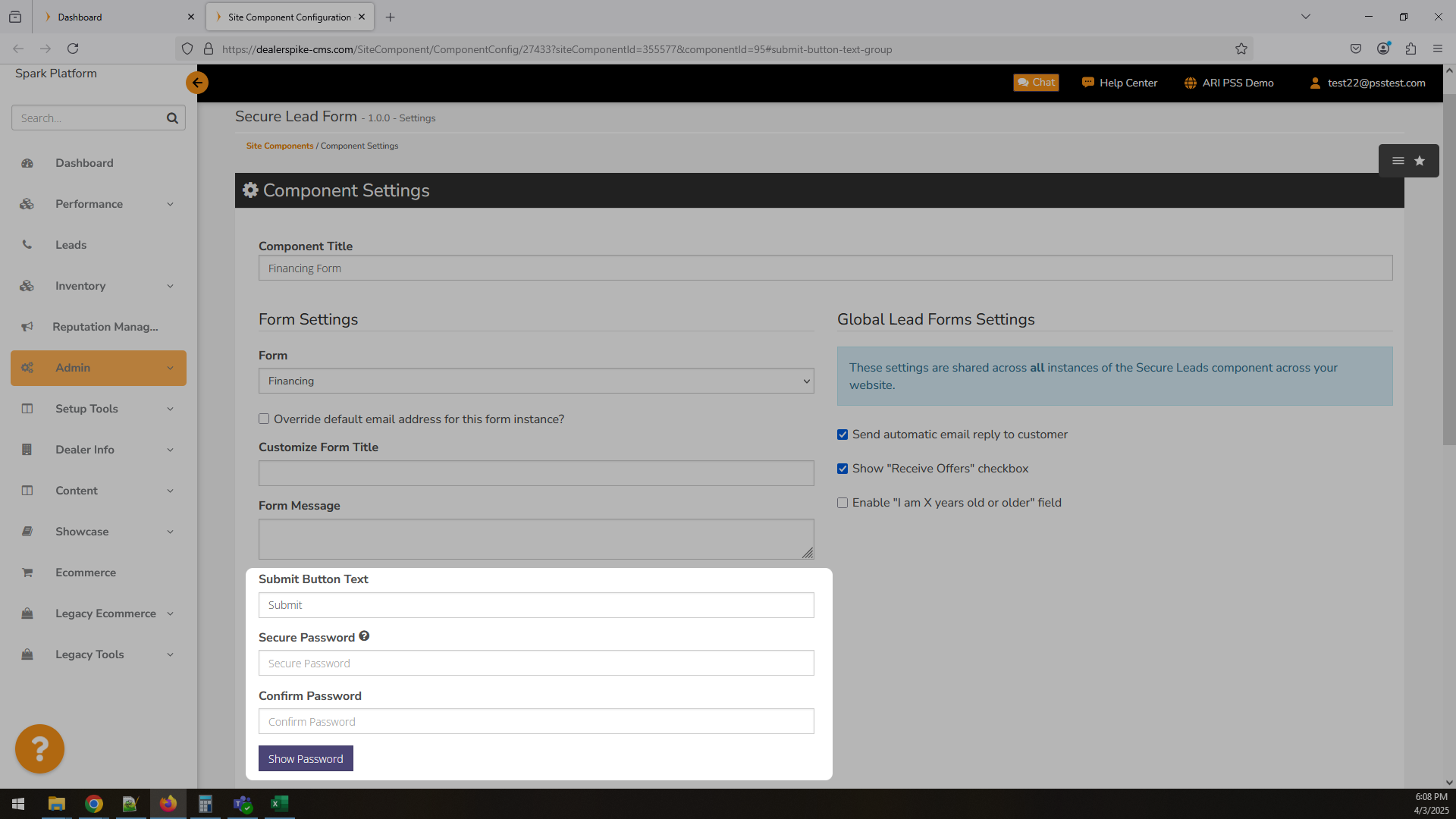This screenshot has height=819, width=1456.
Task: Click the user icon next to test22@psstest.com
Action: 1315,83
